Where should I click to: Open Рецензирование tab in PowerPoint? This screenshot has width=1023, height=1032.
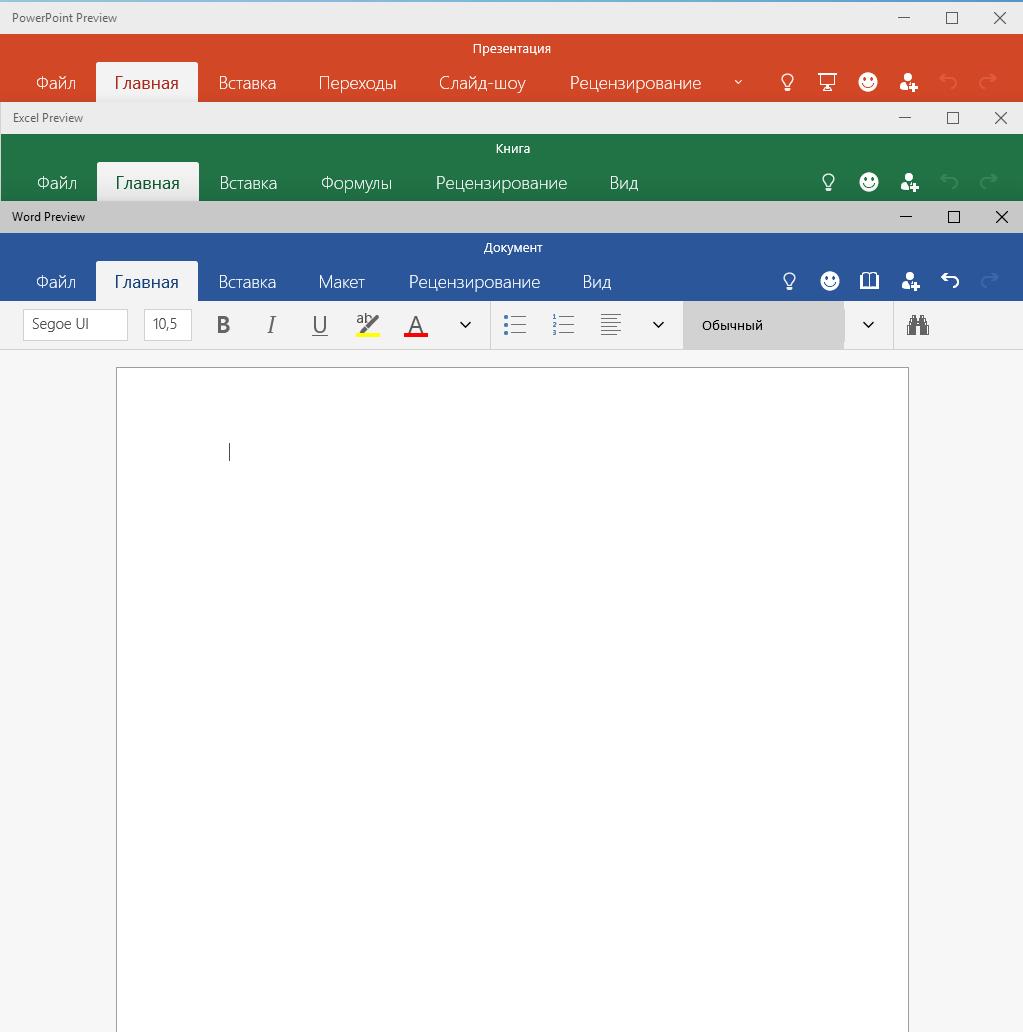[x=635, y=83]
